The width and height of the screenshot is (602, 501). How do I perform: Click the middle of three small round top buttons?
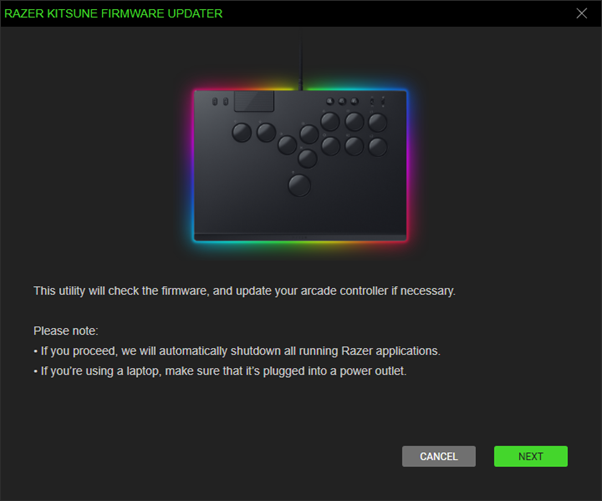coord(342,101)
